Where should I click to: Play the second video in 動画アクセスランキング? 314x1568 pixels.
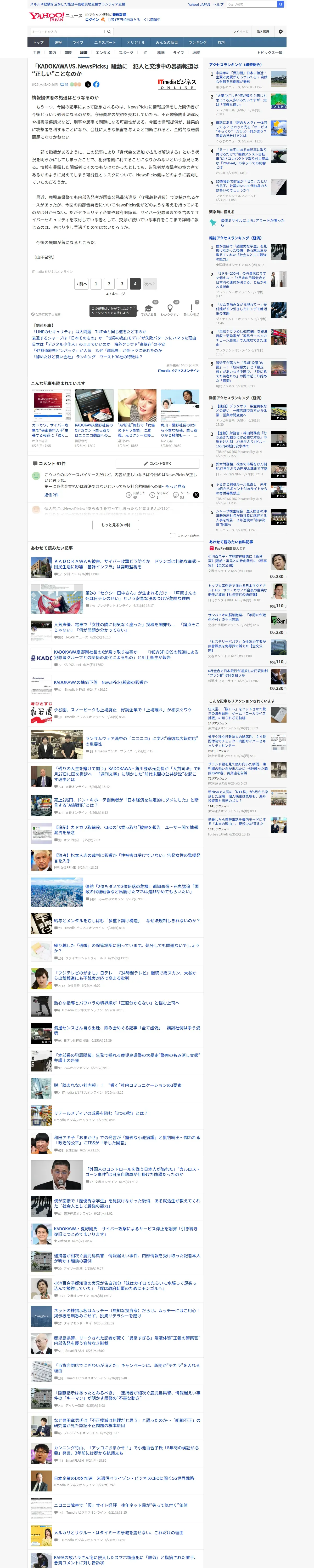tap(279, 439)
